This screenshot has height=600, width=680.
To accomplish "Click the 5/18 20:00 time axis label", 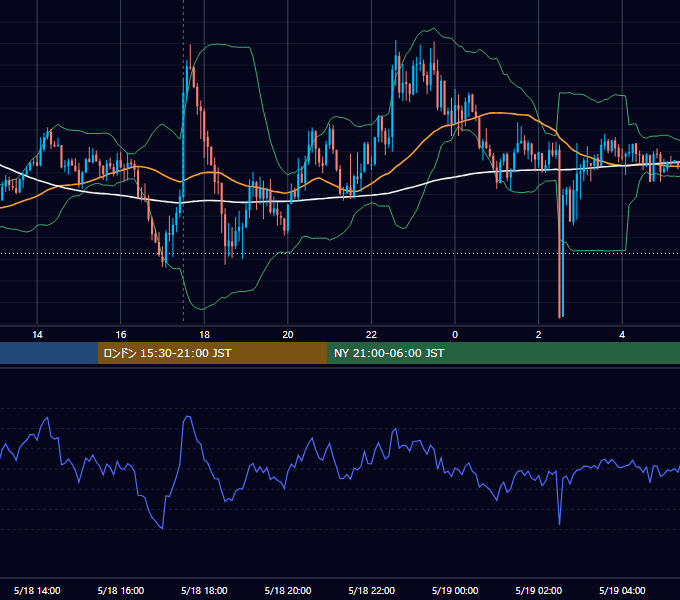I will 288,590.
